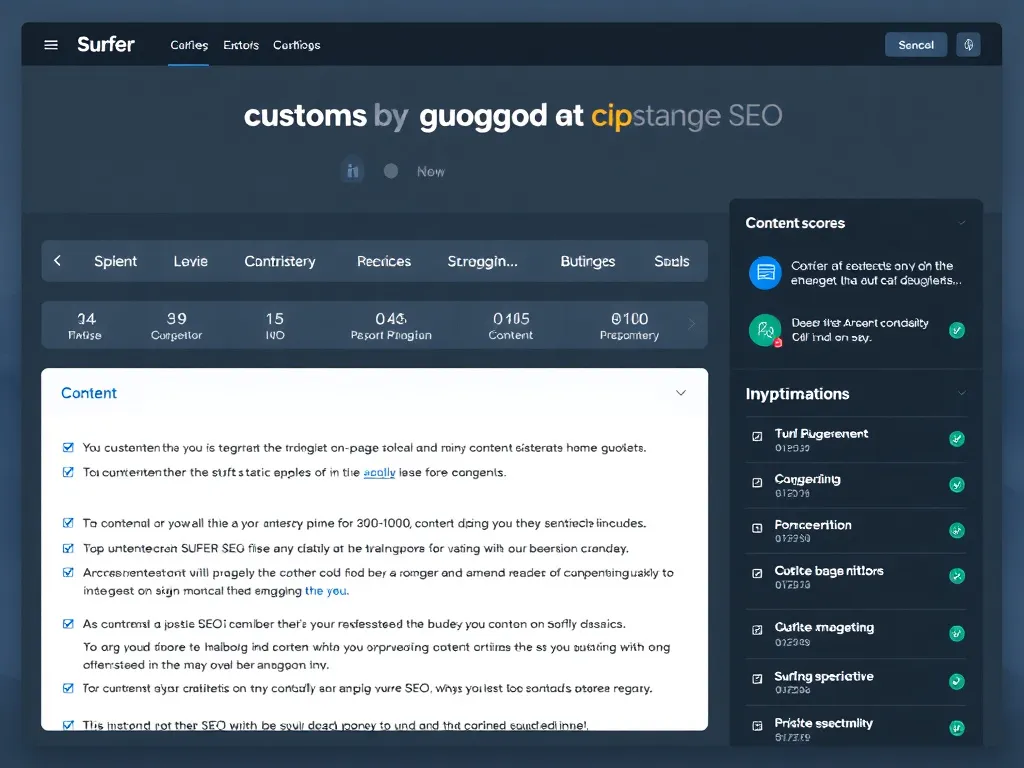Follow the 'the you' link in content

[326, 591]
